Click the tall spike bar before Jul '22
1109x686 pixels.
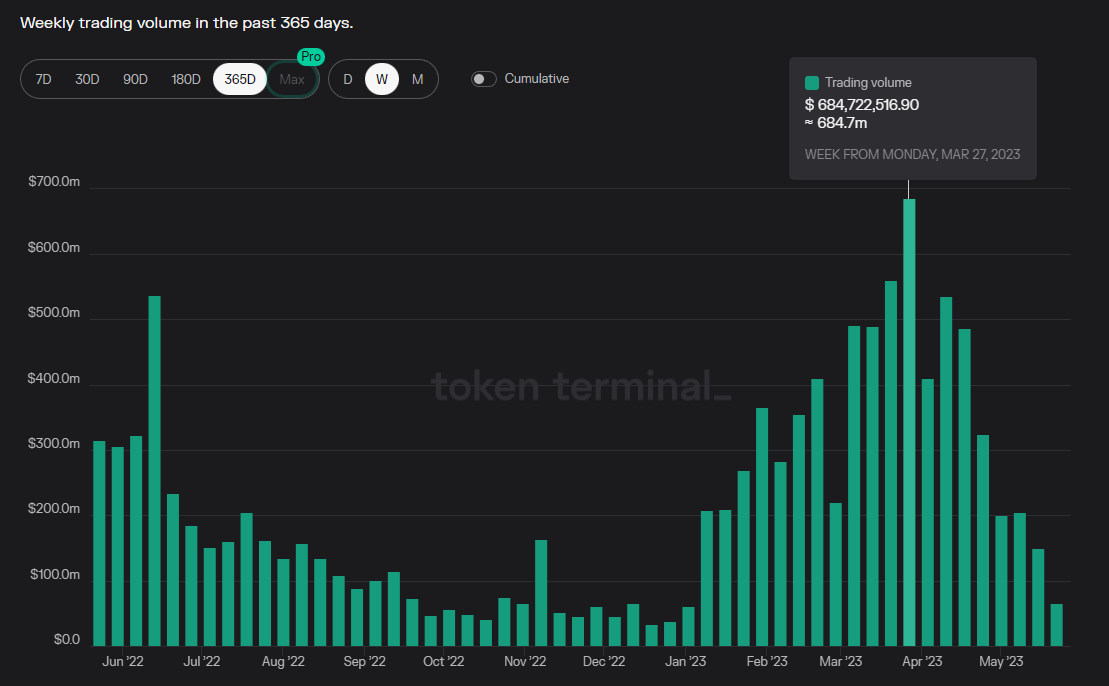tap(154, 470)
